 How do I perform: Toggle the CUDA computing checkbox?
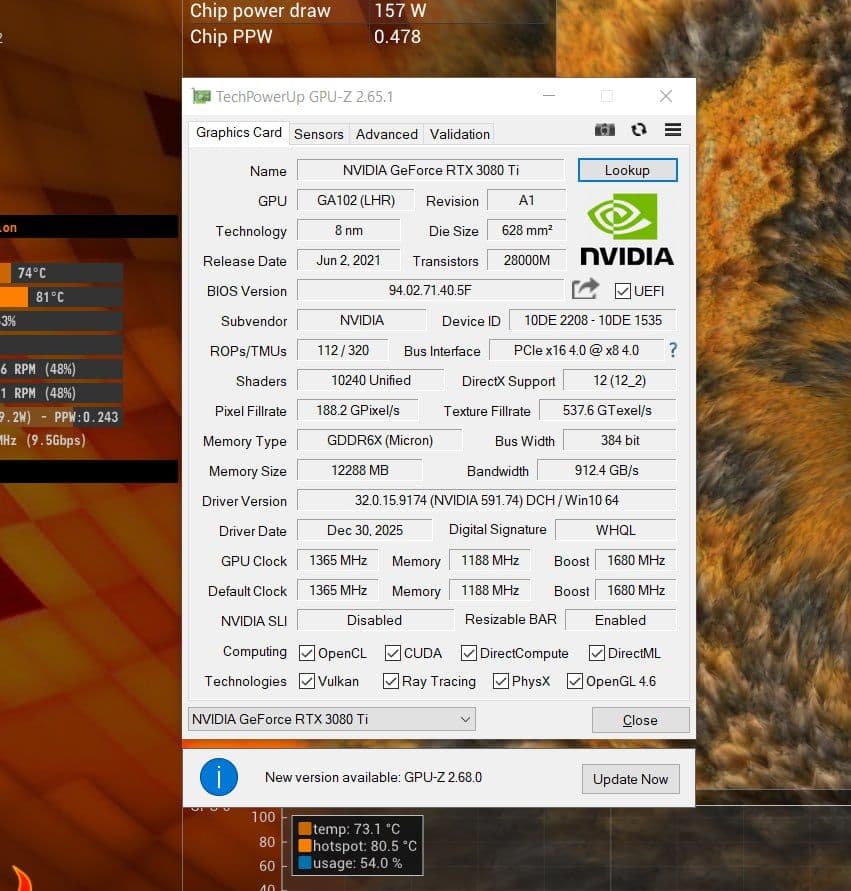tap(391, 653)
